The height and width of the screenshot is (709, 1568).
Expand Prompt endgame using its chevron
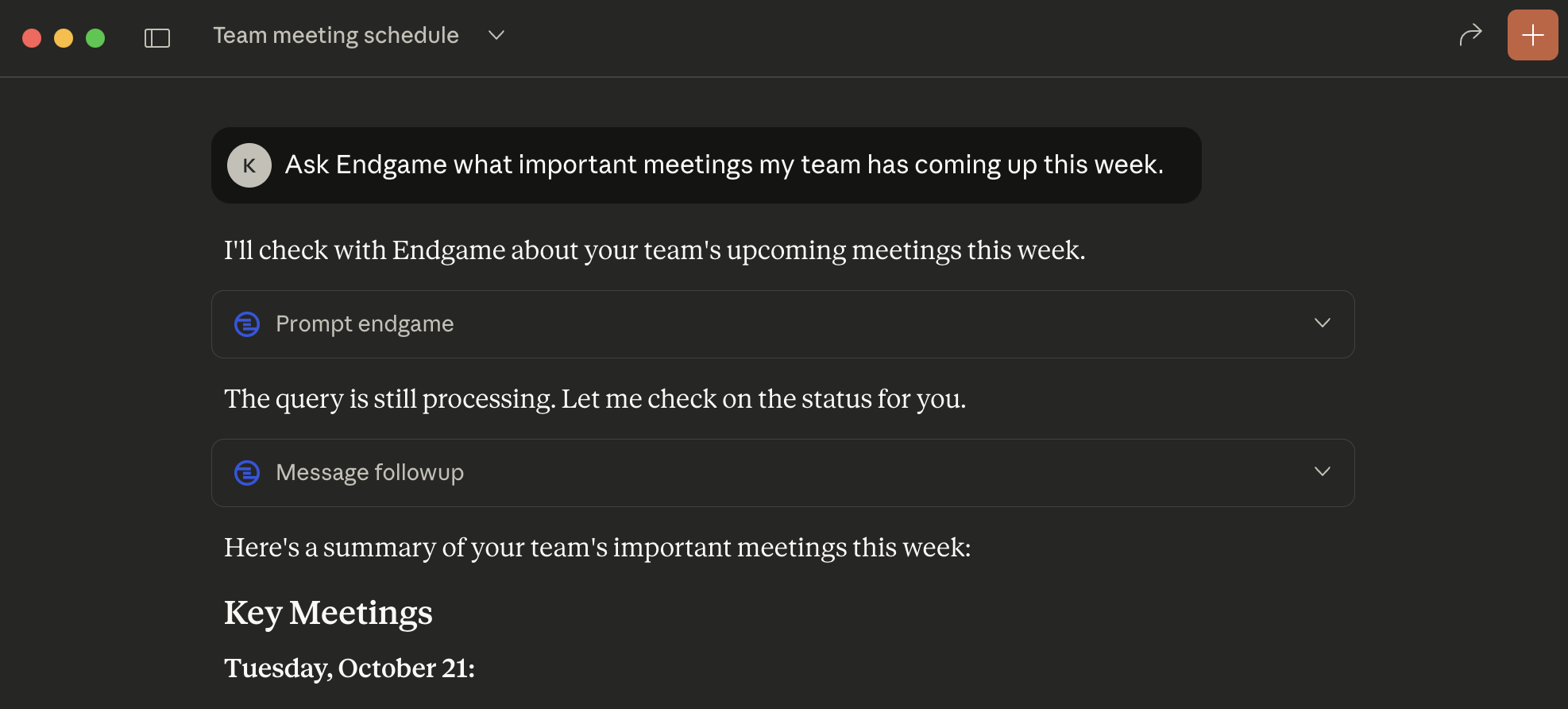(x=1323, y=324)
